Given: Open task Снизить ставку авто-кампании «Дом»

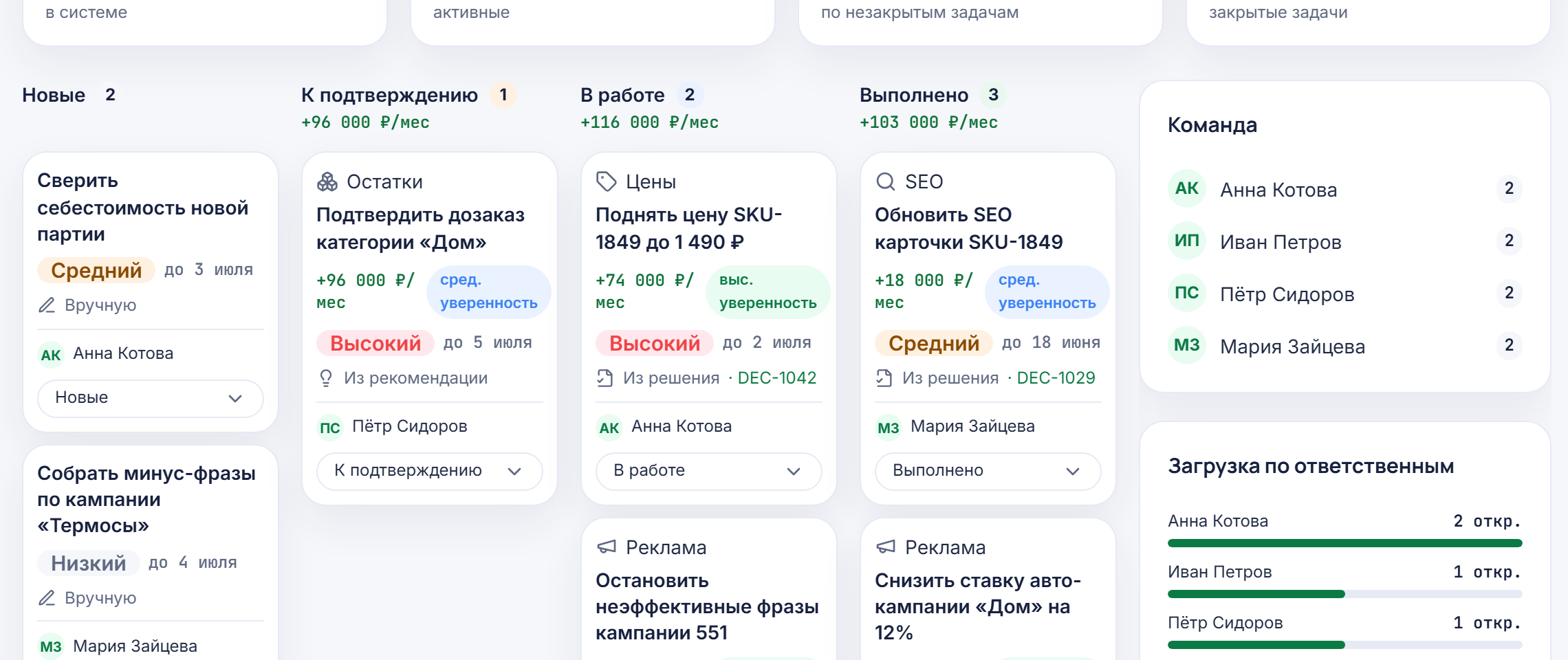Looking at the screenshot, I should (x=978, y=606).
